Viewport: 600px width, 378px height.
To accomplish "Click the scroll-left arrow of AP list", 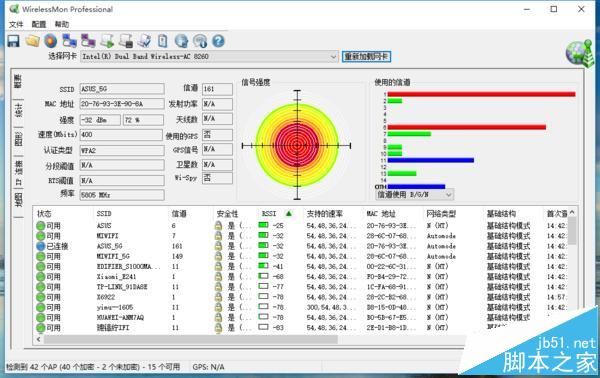I will pos(39,339).
